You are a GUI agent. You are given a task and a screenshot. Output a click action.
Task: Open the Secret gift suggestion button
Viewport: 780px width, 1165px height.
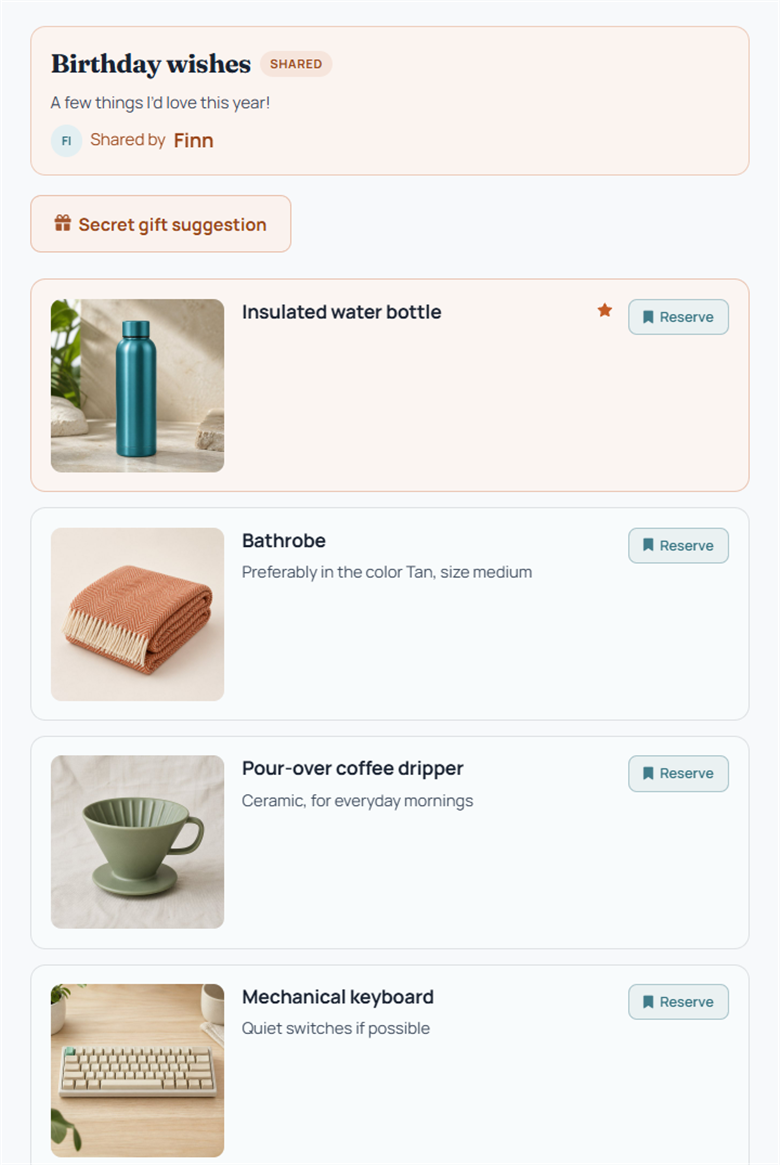tap(160, 224)
